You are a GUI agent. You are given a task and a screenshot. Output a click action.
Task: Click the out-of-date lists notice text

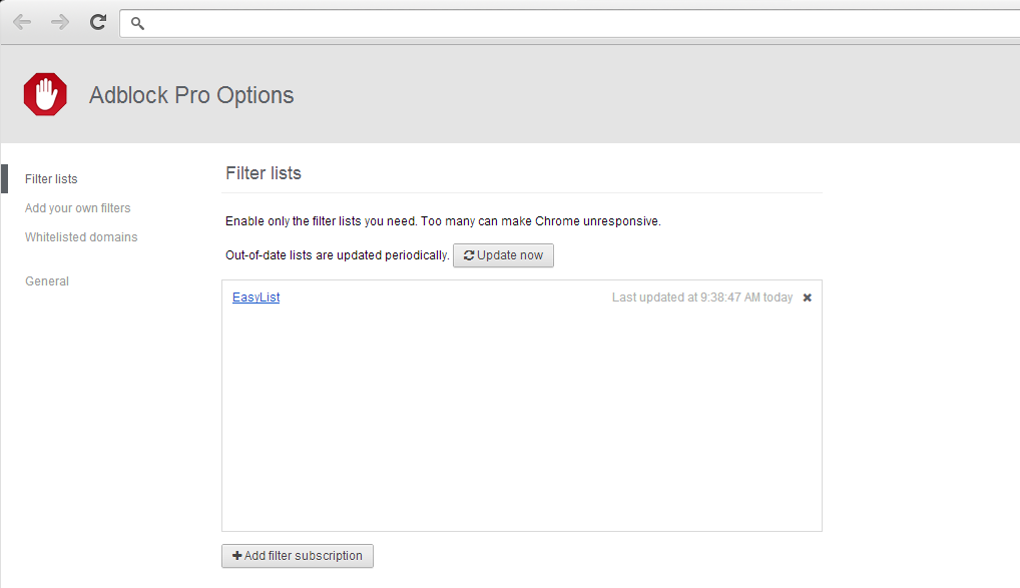(x=337, y=255)
